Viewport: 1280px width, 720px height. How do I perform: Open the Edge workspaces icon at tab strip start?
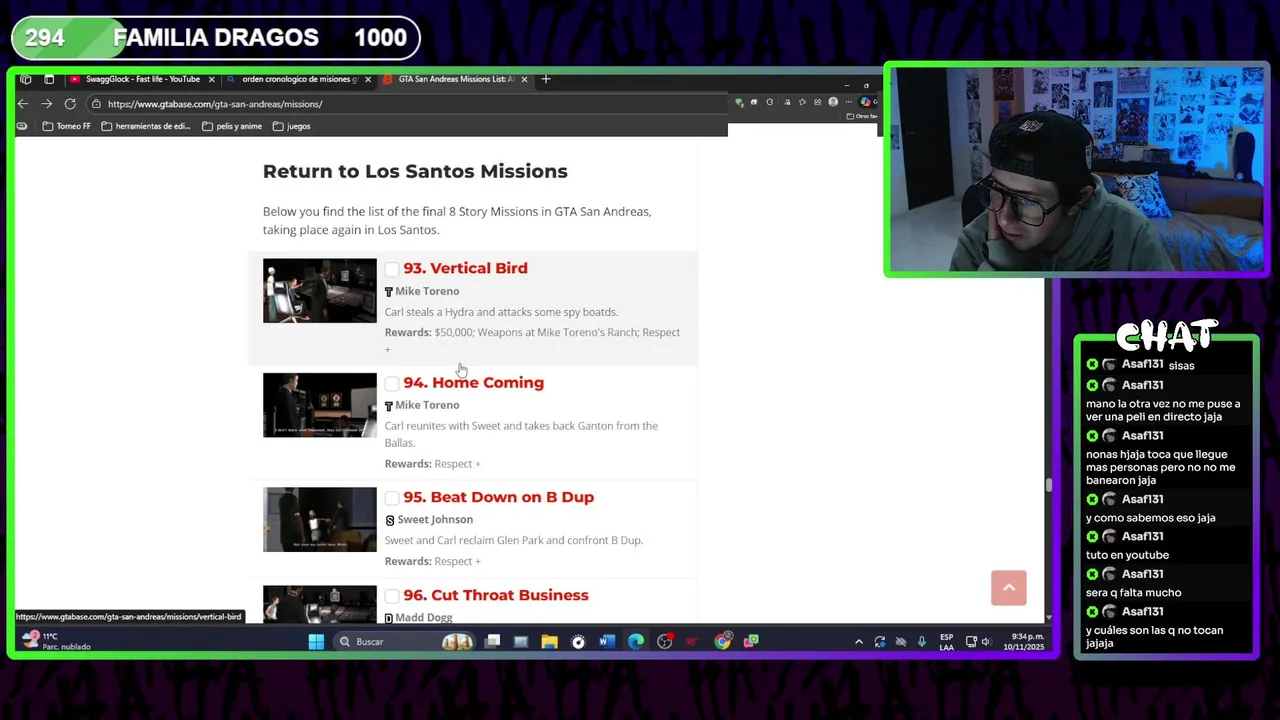[x=26, y=79]
